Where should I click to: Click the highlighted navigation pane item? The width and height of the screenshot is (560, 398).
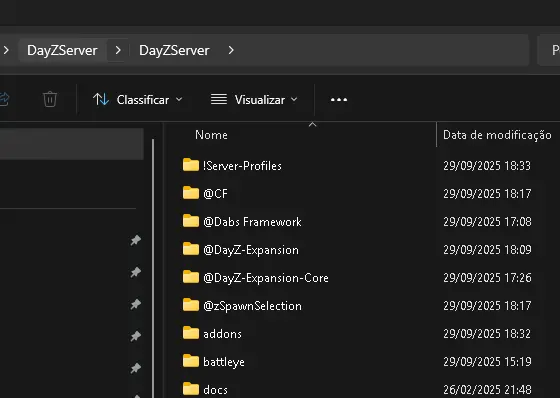click(71, 144)
